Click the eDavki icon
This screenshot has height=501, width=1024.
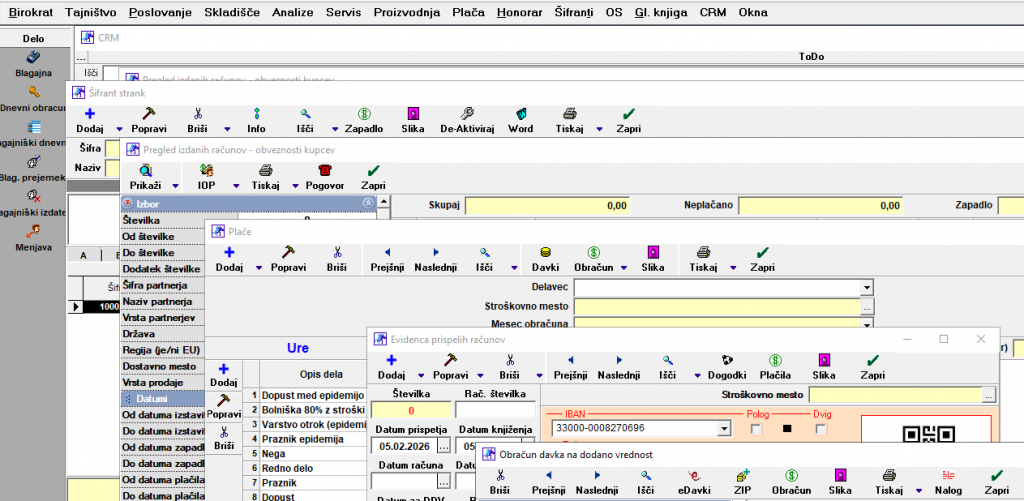pyautogui.click(x=693, y=482)
